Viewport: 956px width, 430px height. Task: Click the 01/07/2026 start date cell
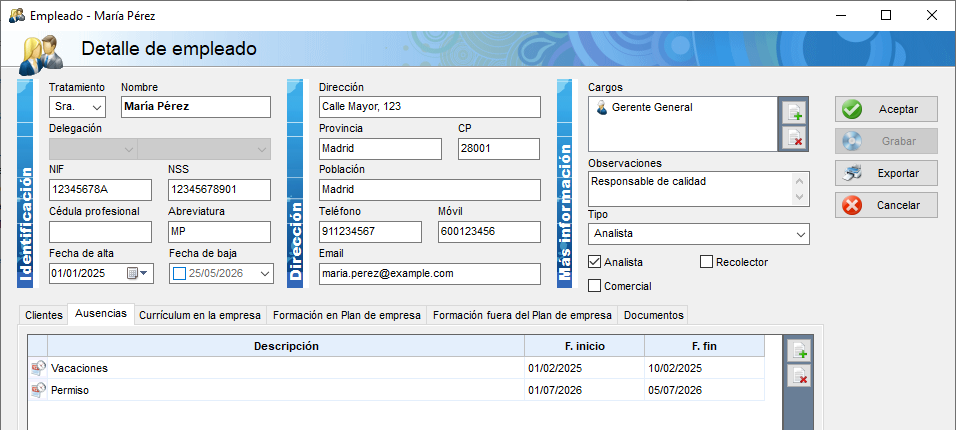(x=585, y=390)
